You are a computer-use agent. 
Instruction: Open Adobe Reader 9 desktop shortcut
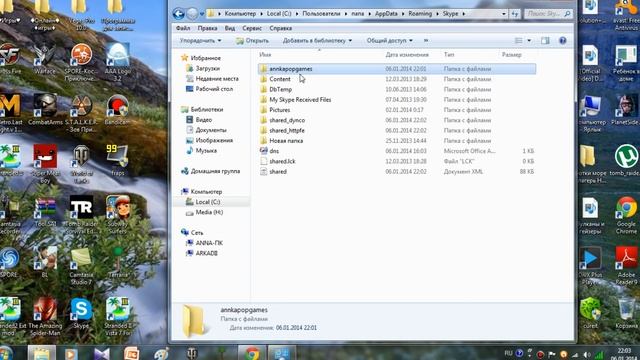626,265
